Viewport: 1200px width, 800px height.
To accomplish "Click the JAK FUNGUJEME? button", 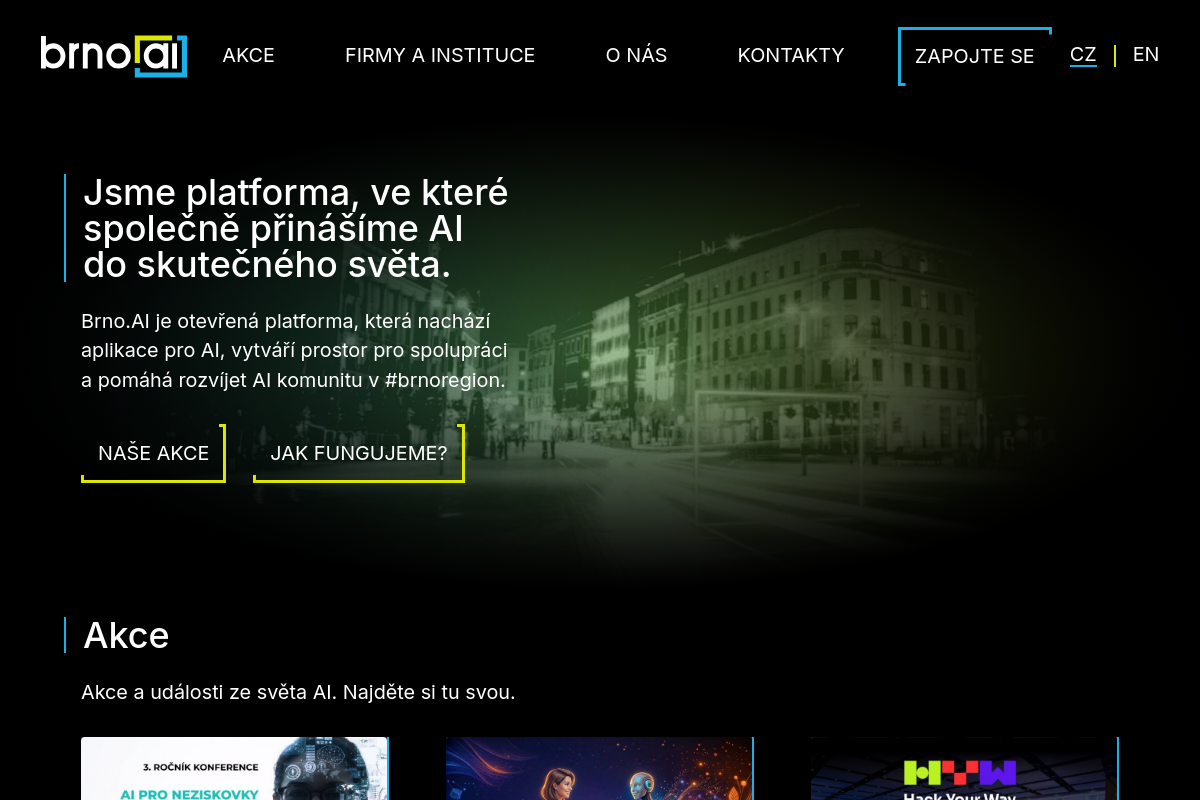I will click(x=360, y=453).
